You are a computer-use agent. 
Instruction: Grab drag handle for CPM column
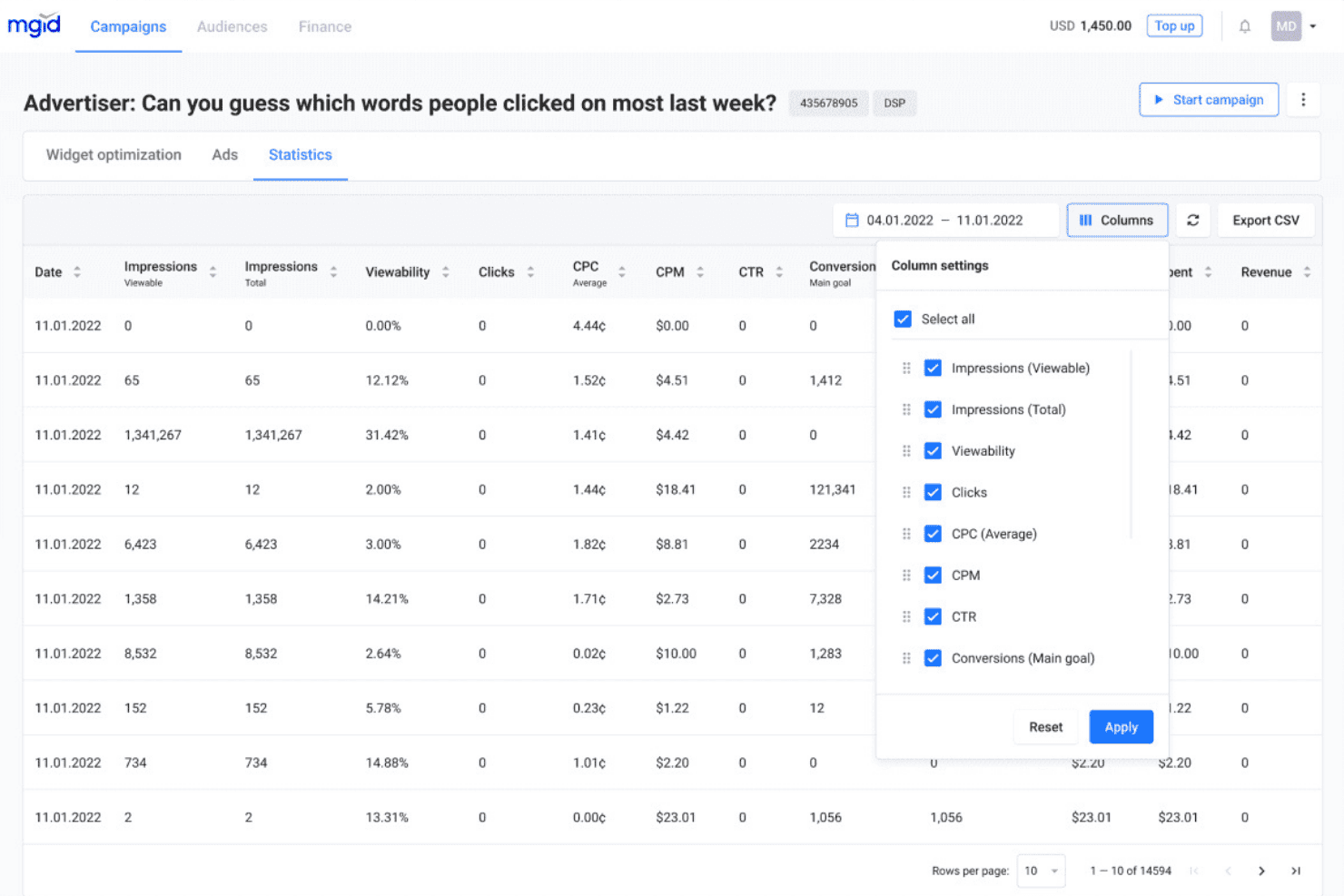point(906,576)
